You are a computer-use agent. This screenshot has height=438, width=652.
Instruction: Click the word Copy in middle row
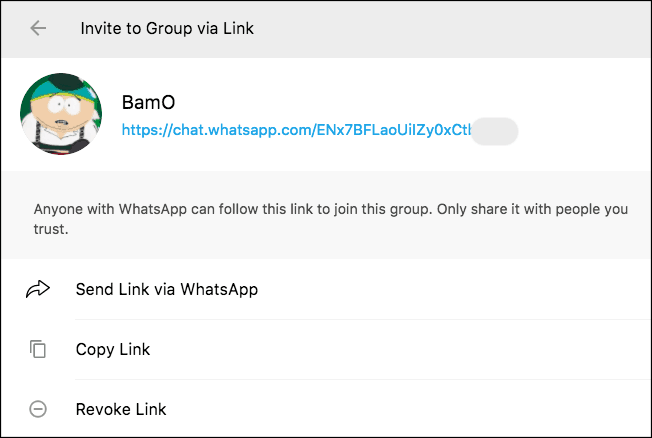click(95, 350)
